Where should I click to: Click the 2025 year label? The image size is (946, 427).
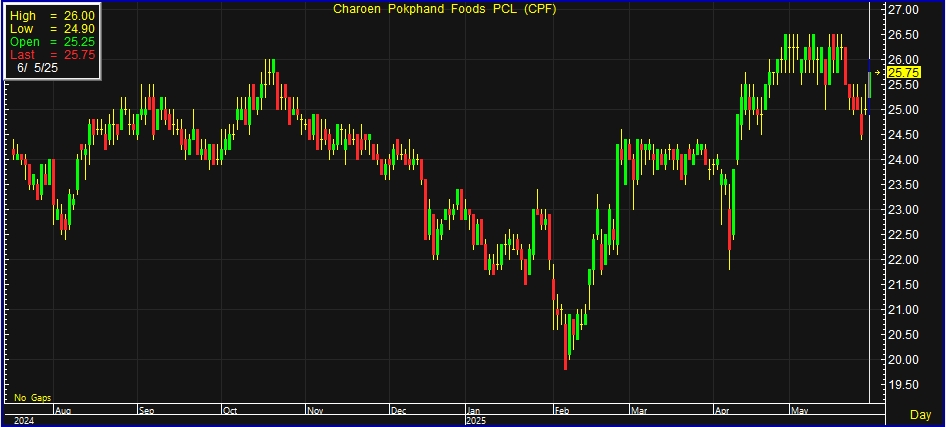pyautogui.click(x=475, y=420)
